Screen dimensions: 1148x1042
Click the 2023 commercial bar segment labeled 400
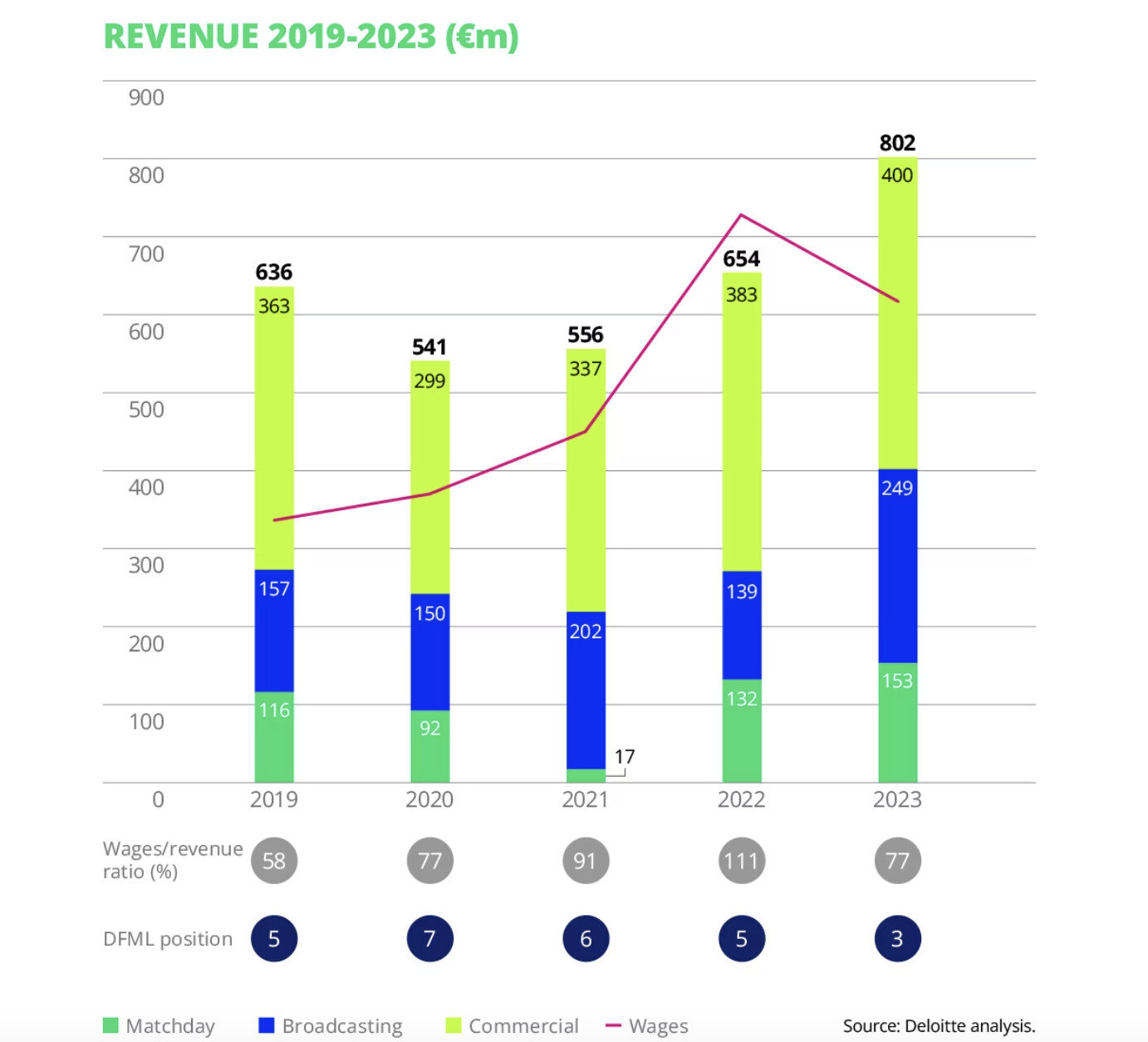(x=897, y=316)
